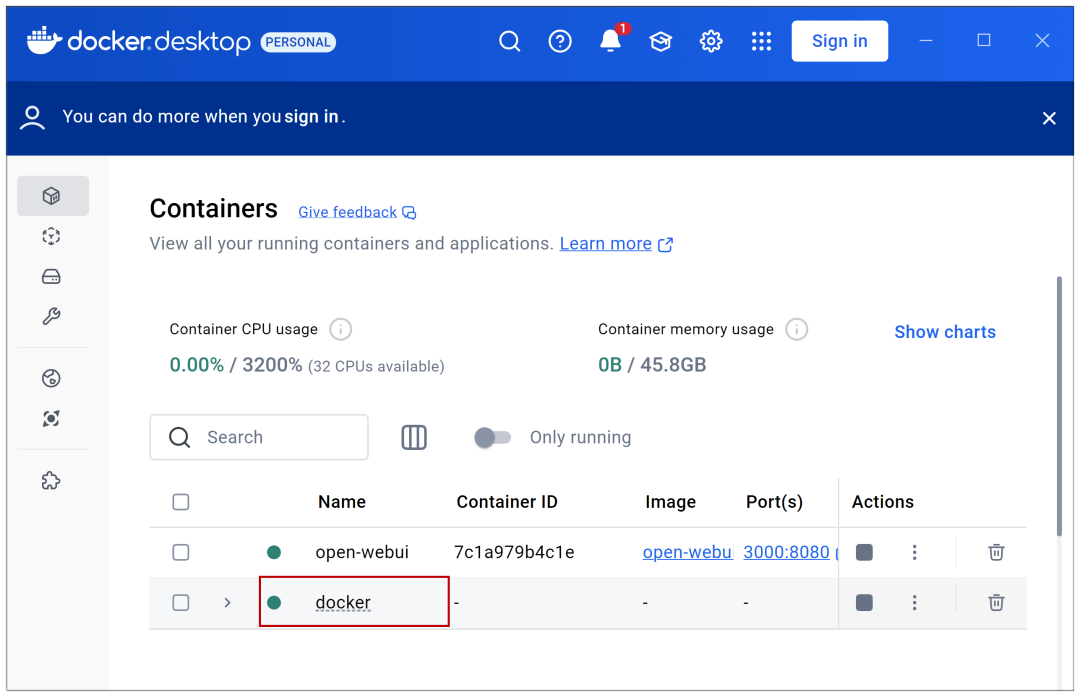The height and width of the screenshot is (697, 1080).
Task: Open Docker Scout icon in sidebar
Action: 51,418
